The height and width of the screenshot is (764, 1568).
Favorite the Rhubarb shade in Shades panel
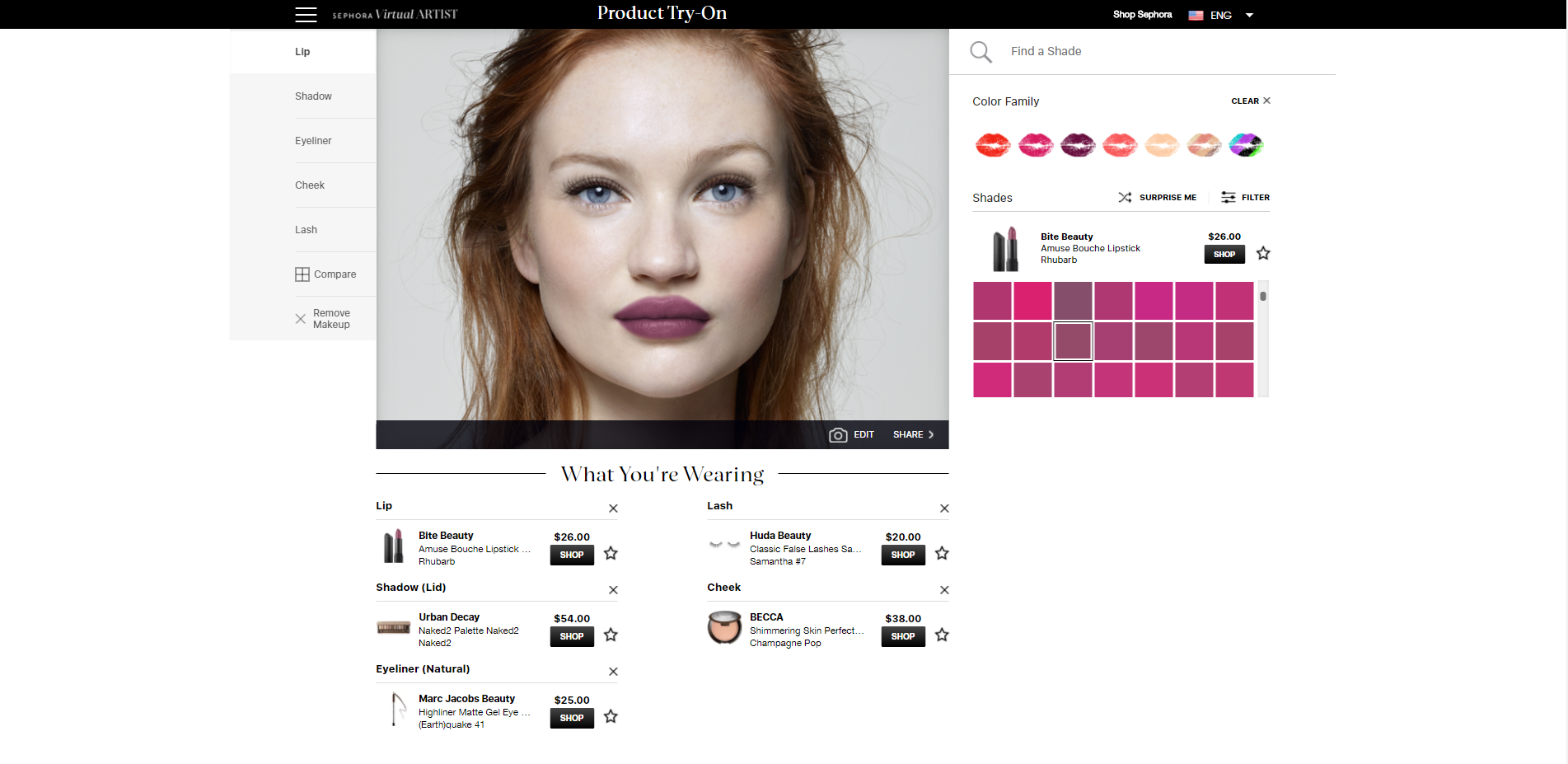(1263, 253)
